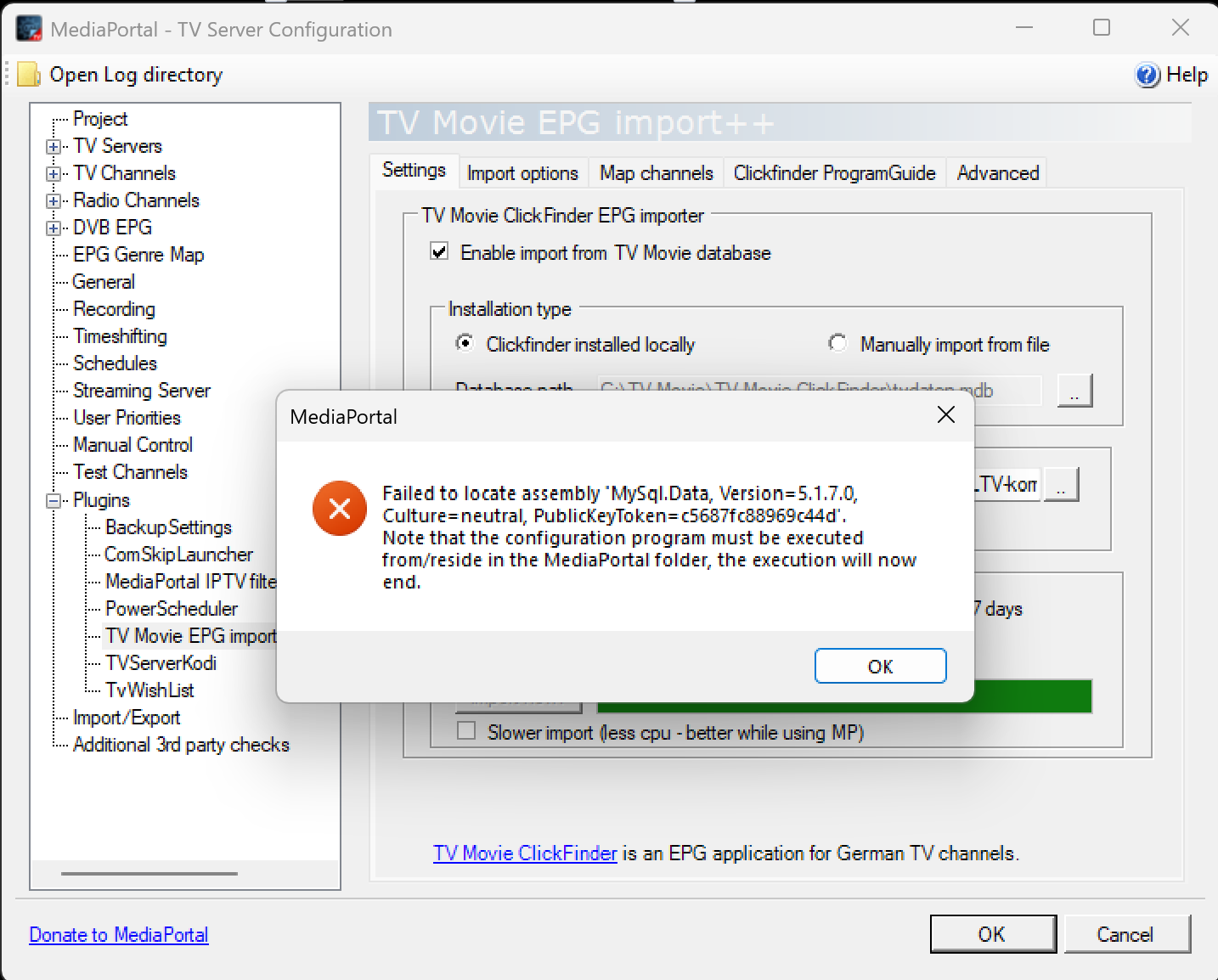The height and width of the screenshot is (980, 1218).
Task: Click the Help question mark icon
Action: click(x=1147, y=75)
